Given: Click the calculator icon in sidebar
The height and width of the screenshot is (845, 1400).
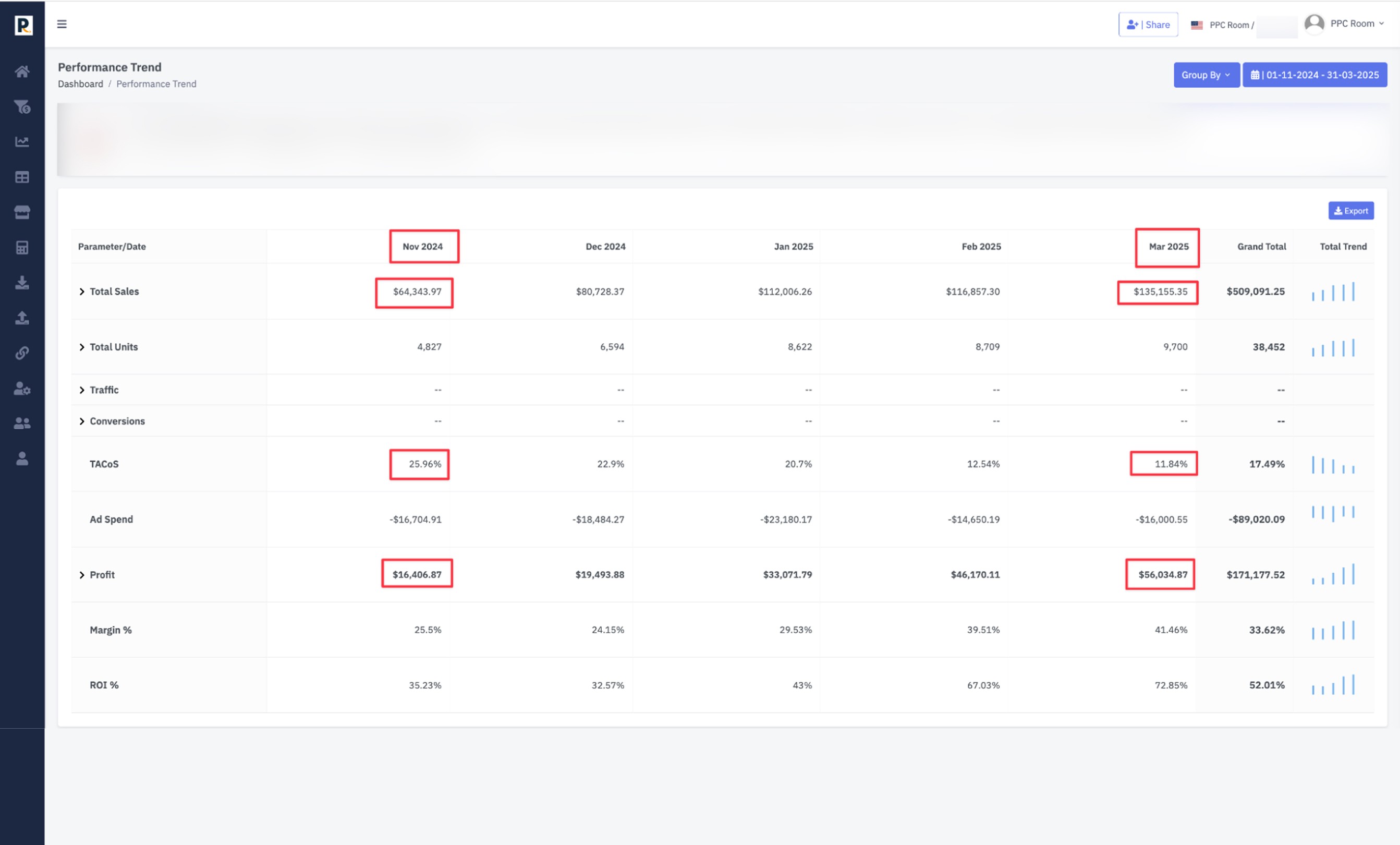Looking at the screenshot, I should 22,247.
